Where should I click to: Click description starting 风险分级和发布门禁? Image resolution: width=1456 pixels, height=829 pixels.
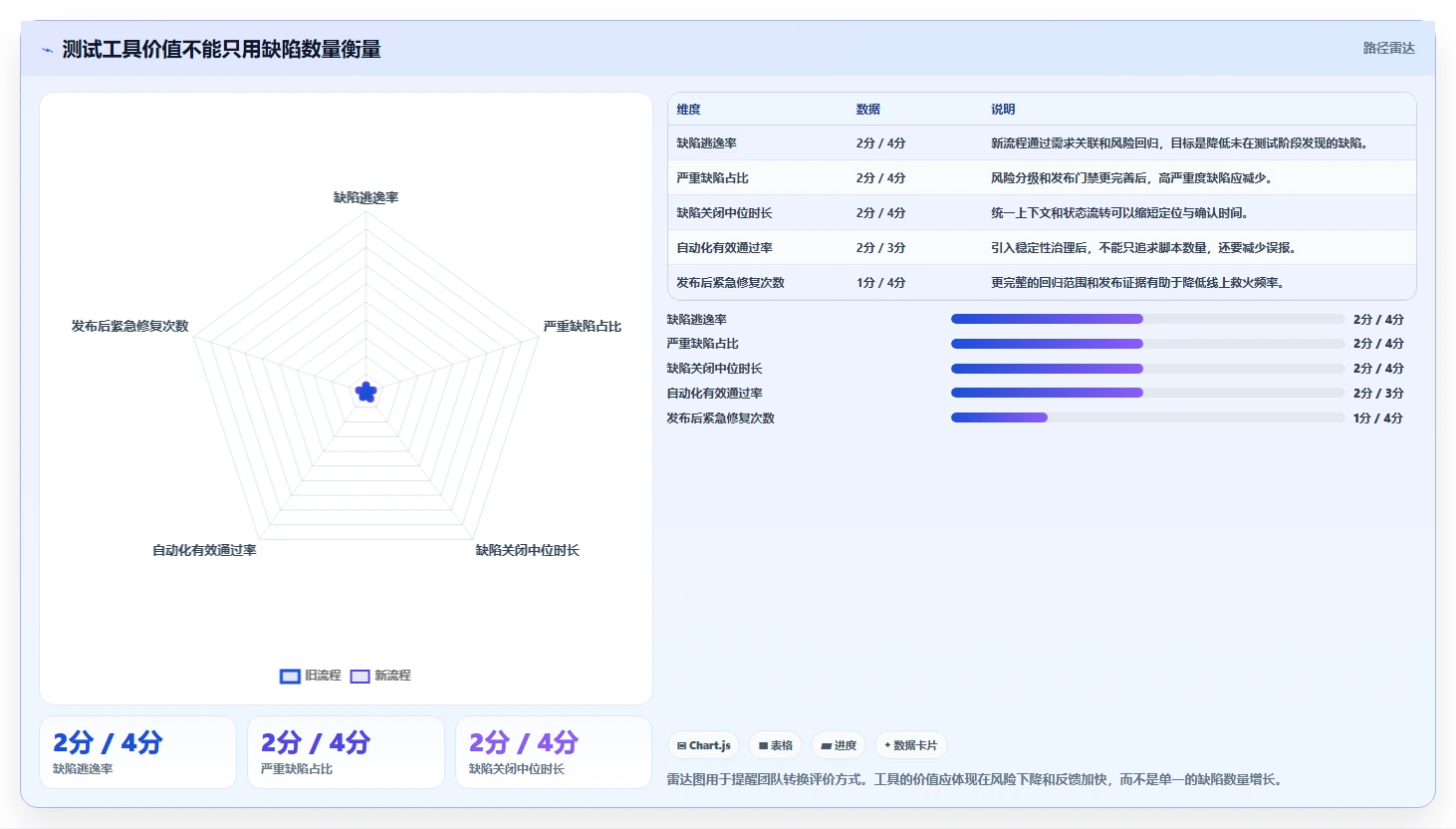pos(1131,178)
